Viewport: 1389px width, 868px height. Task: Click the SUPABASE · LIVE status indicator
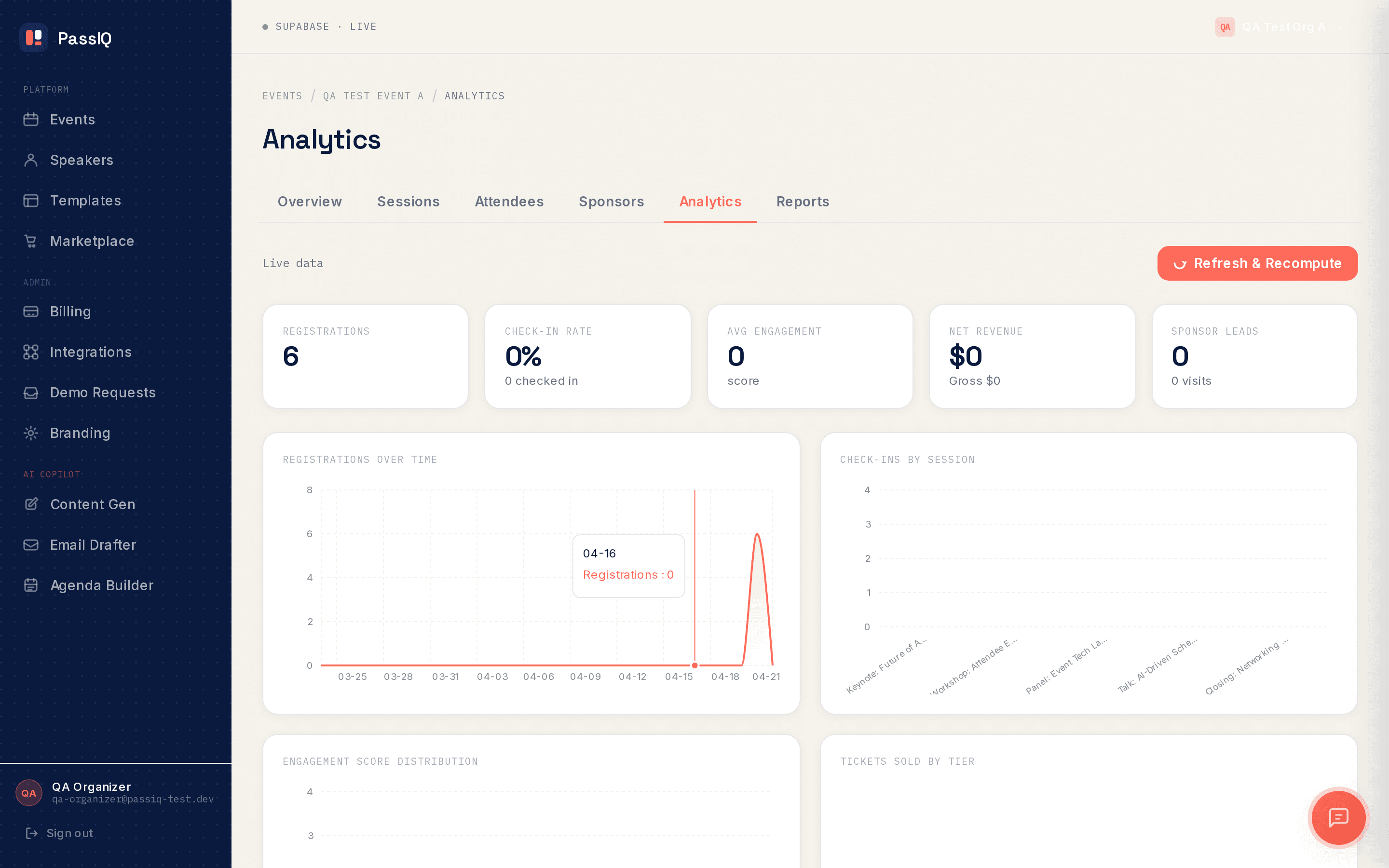point(319,27)
